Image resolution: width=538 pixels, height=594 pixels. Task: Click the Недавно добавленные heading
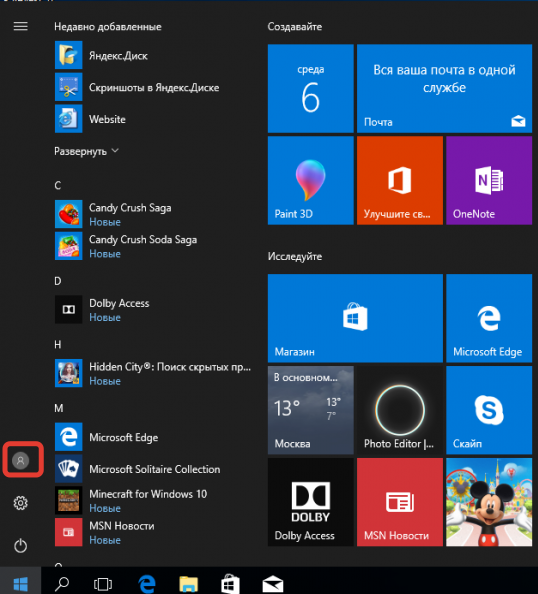[x=108, y=27]
